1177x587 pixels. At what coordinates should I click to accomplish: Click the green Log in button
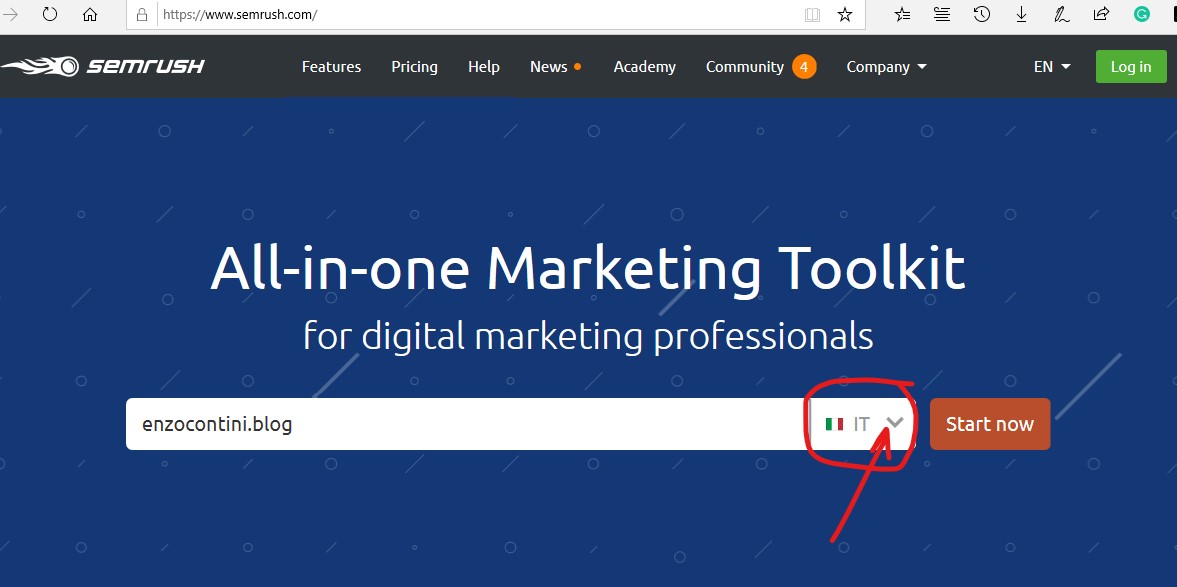tap(1131, 67)
